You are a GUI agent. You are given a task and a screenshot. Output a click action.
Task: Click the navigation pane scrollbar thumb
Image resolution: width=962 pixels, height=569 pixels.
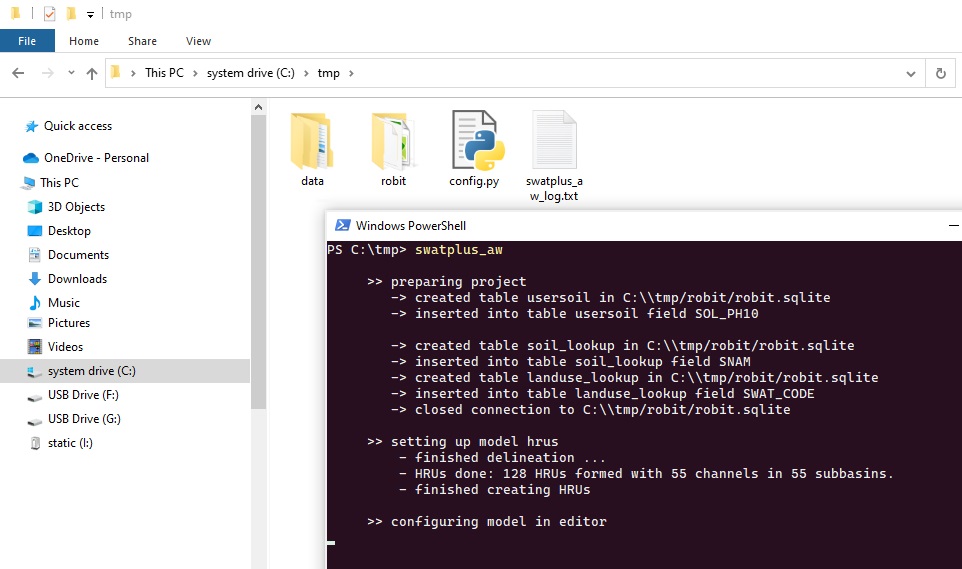click(x=258, y=262)
